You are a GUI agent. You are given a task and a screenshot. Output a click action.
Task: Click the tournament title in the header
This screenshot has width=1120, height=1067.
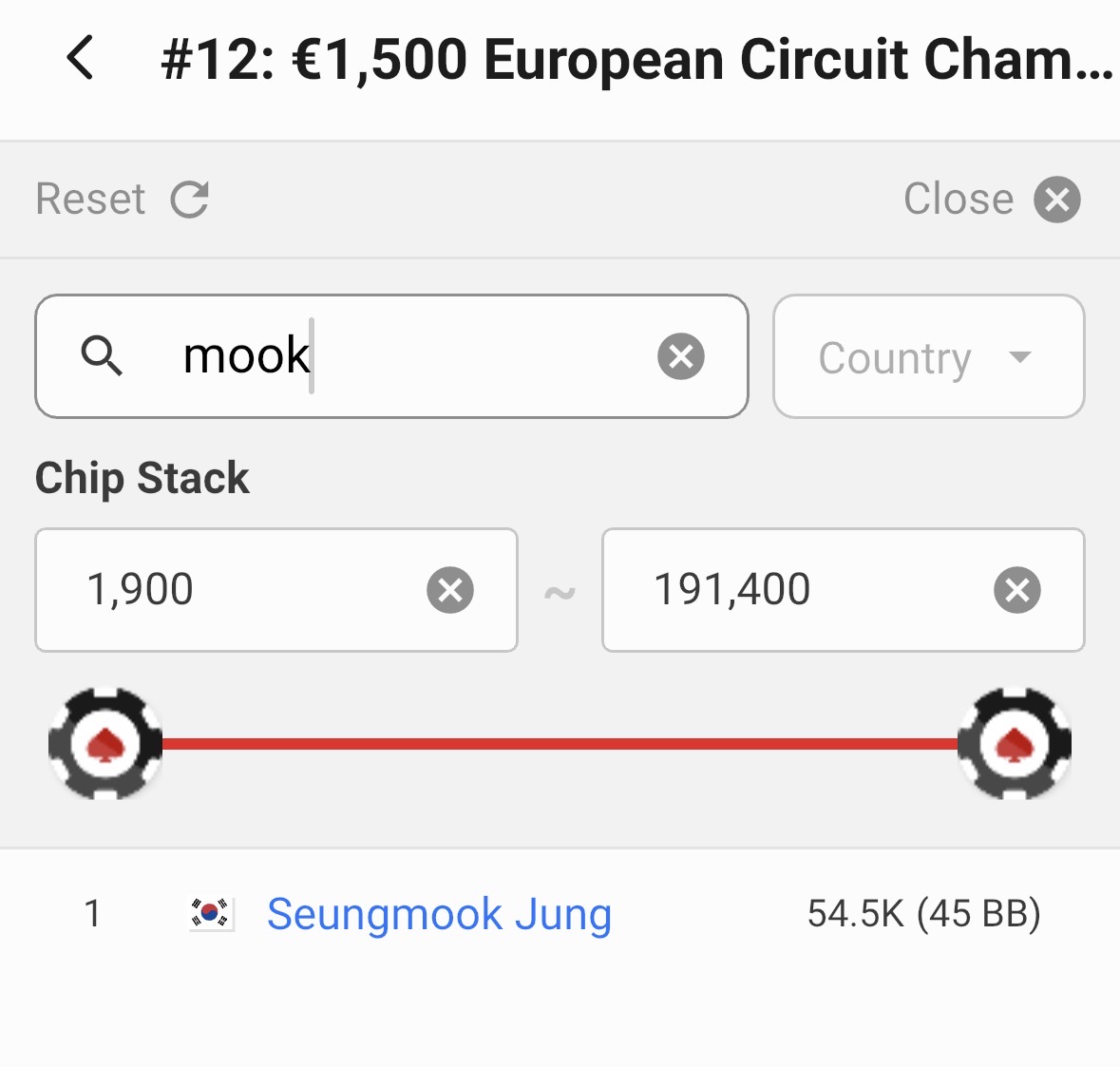coord(636,60)
